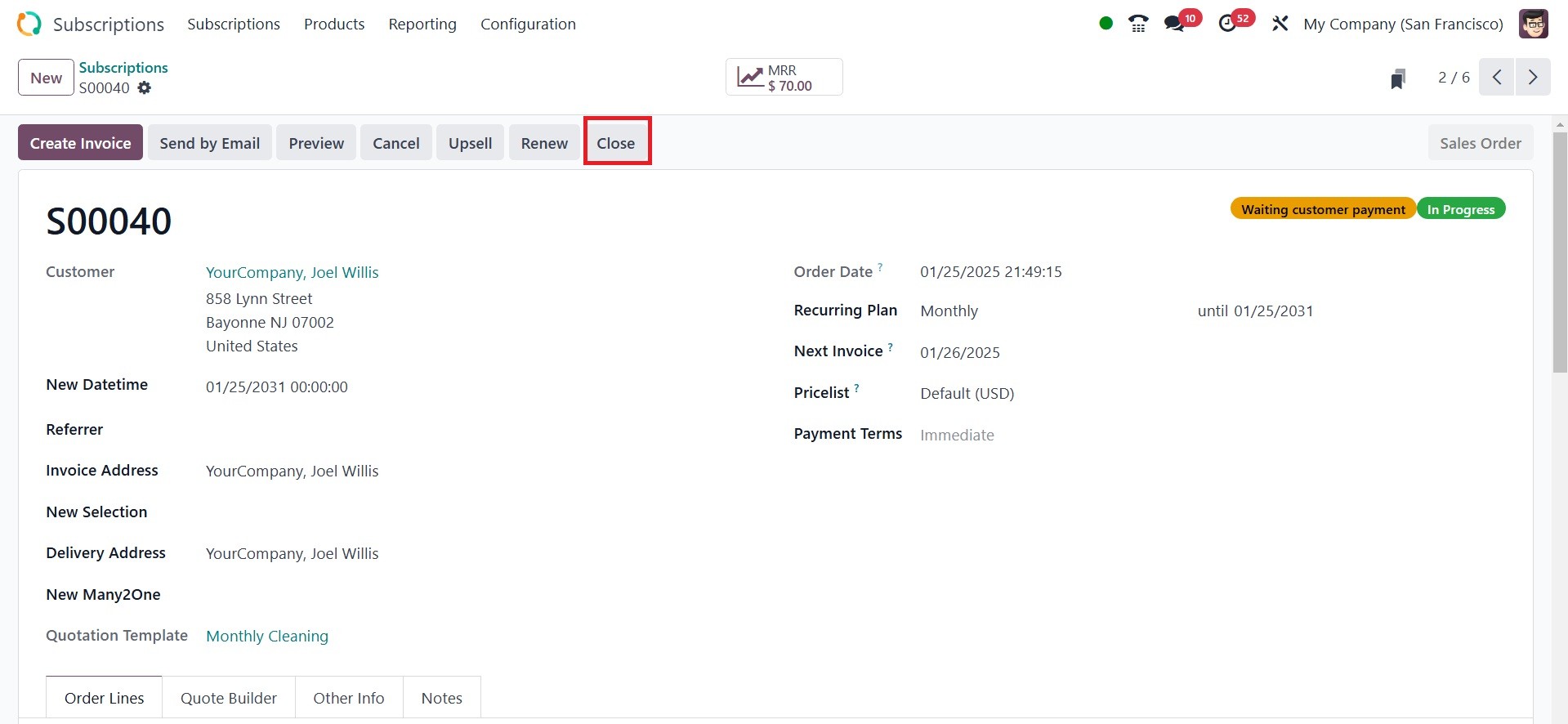Click the New record button
This screenshot has height=724, width=1568.
[47, 78]
